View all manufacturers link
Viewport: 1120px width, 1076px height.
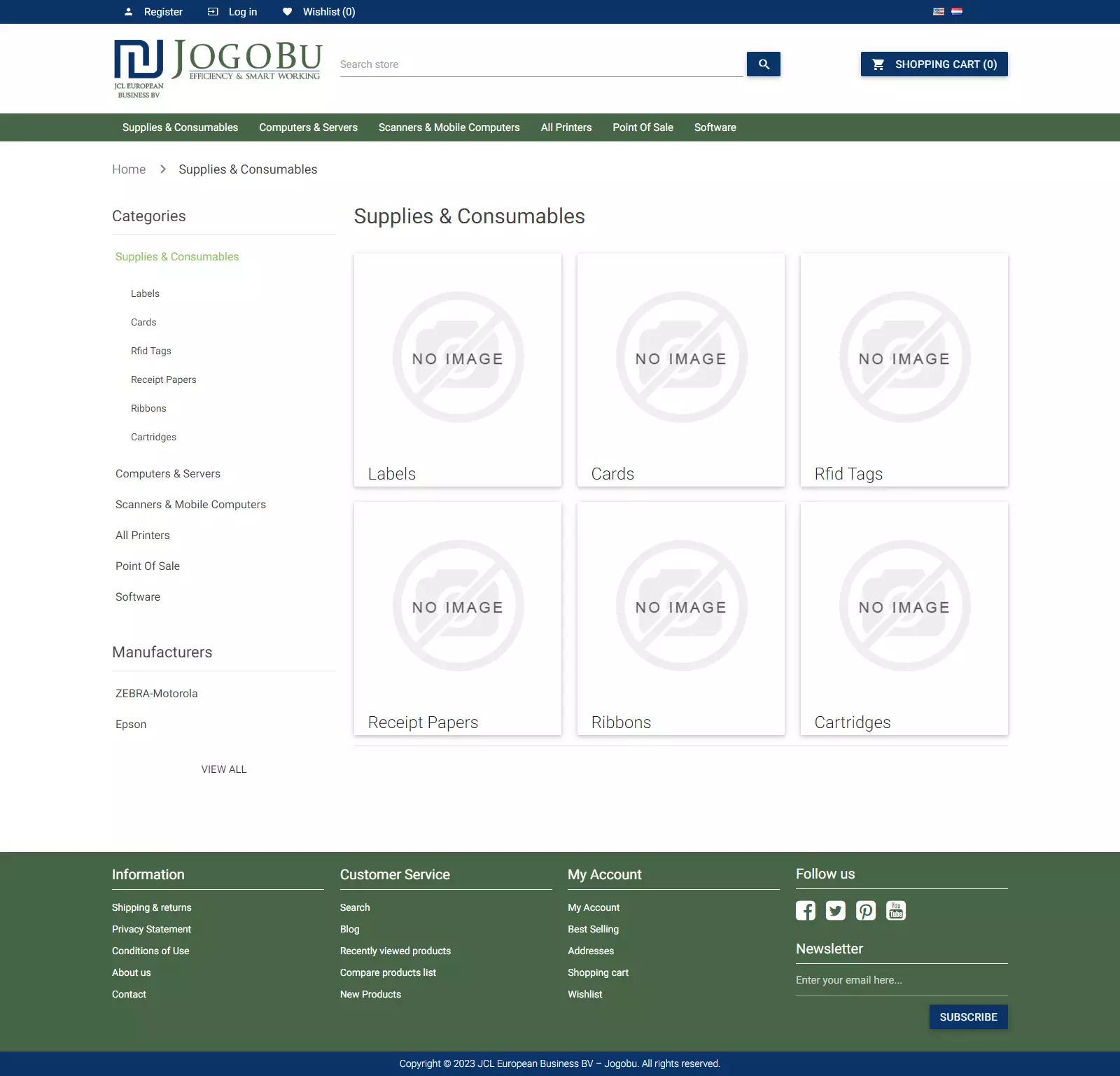[x=224, y=769]
